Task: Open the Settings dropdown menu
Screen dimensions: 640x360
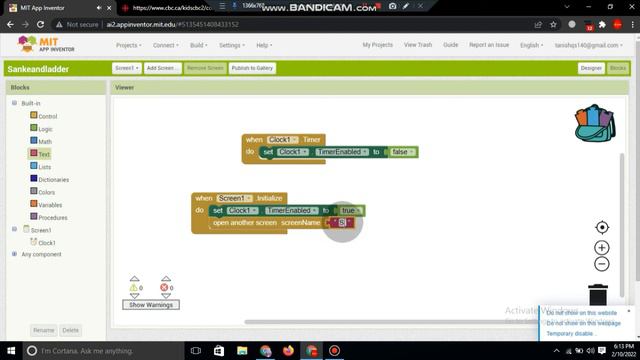Action: (232, 45)
